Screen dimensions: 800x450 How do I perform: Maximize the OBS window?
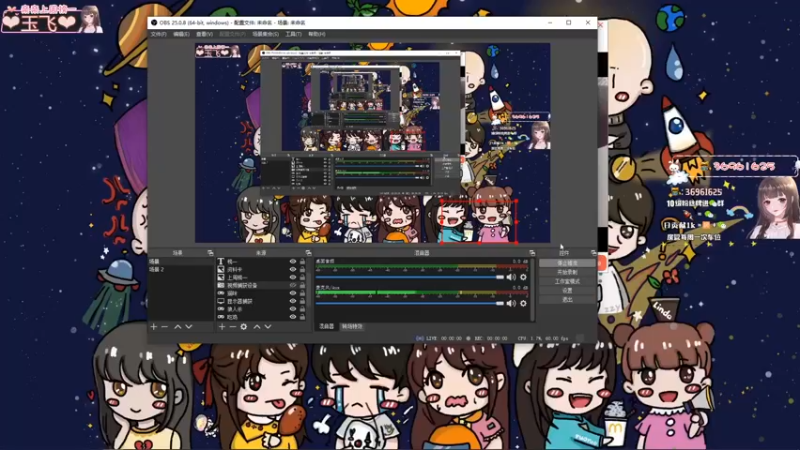pos(568,23)
